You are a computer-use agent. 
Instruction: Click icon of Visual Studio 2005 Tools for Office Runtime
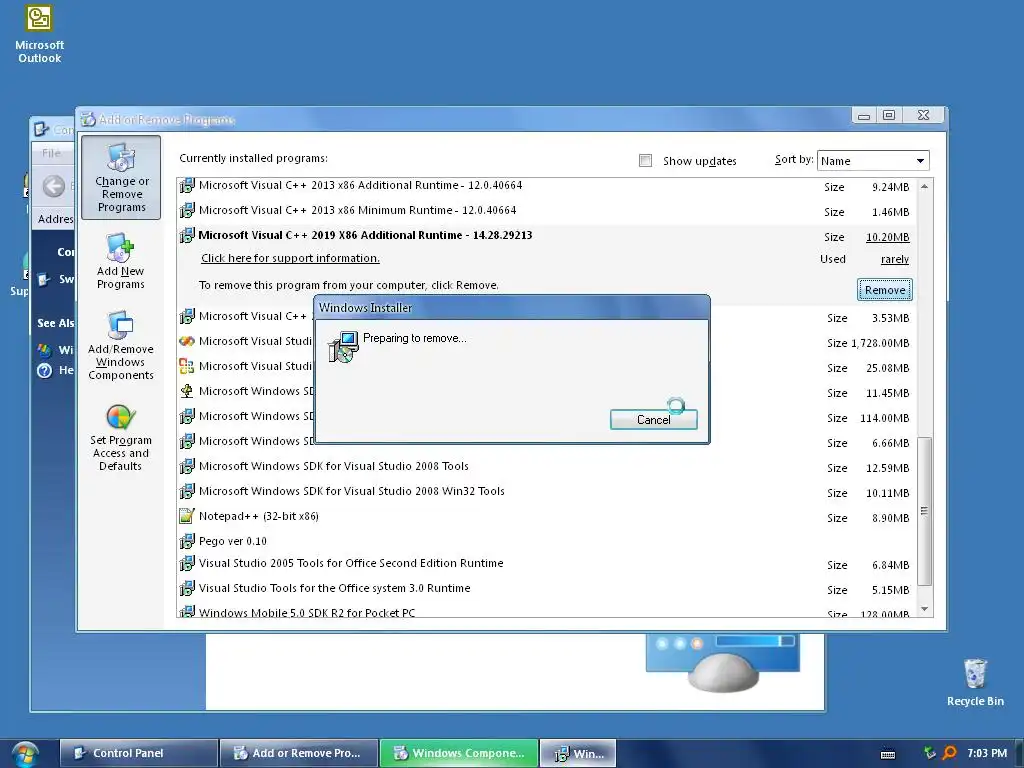pyautogui.click(x=187, y=563)
